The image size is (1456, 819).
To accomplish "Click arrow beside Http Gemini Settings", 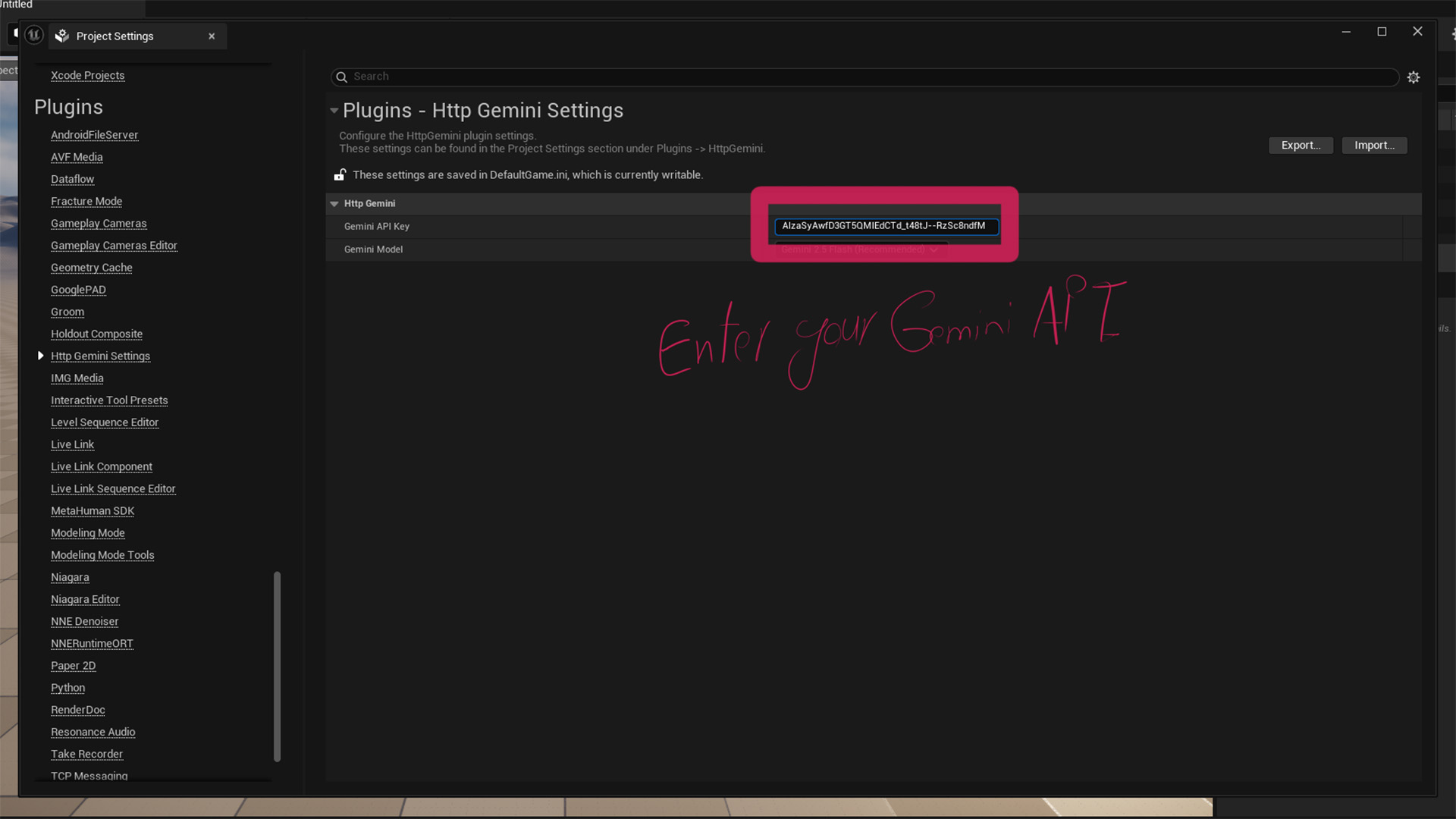I will pos(40,356).
